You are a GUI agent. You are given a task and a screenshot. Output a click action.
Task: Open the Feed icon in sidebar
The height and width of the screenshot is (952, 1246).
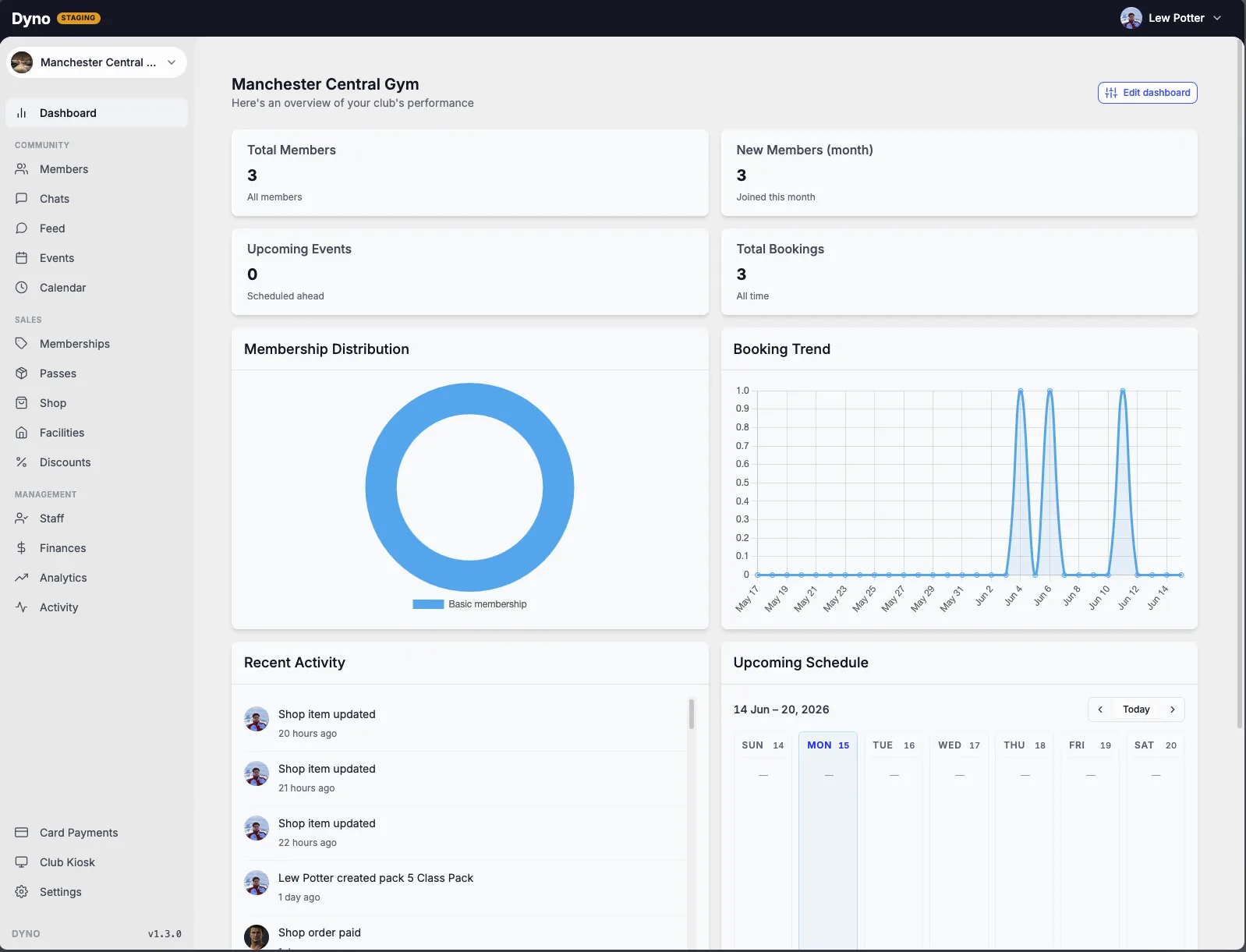pyautogui.click(x=22, y=228)
